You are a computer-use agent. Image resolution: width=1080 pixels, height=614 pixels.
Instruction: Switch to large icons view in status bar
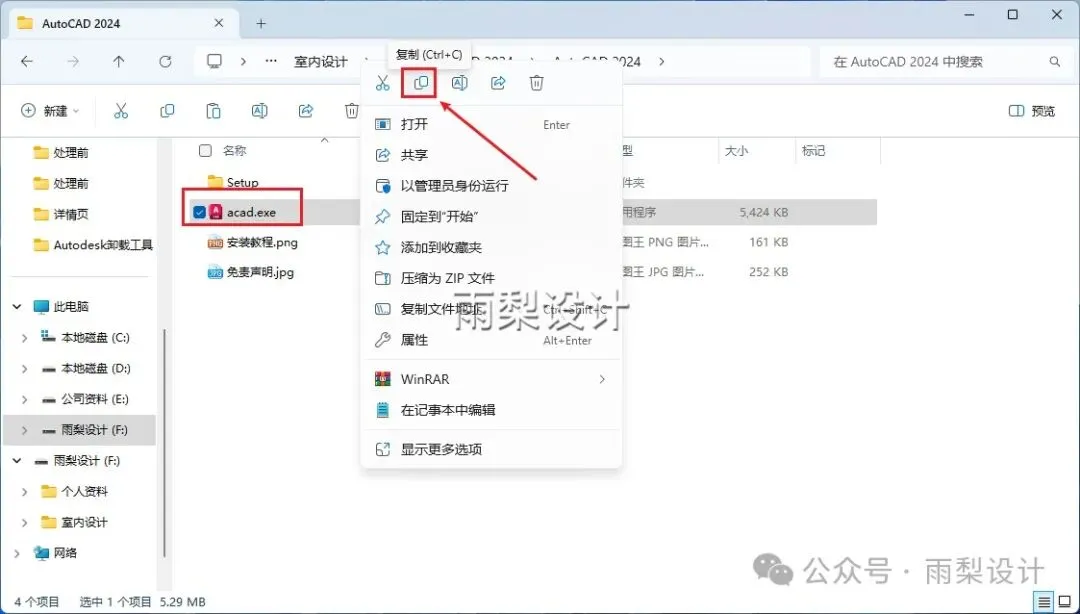pos(1064,602)
